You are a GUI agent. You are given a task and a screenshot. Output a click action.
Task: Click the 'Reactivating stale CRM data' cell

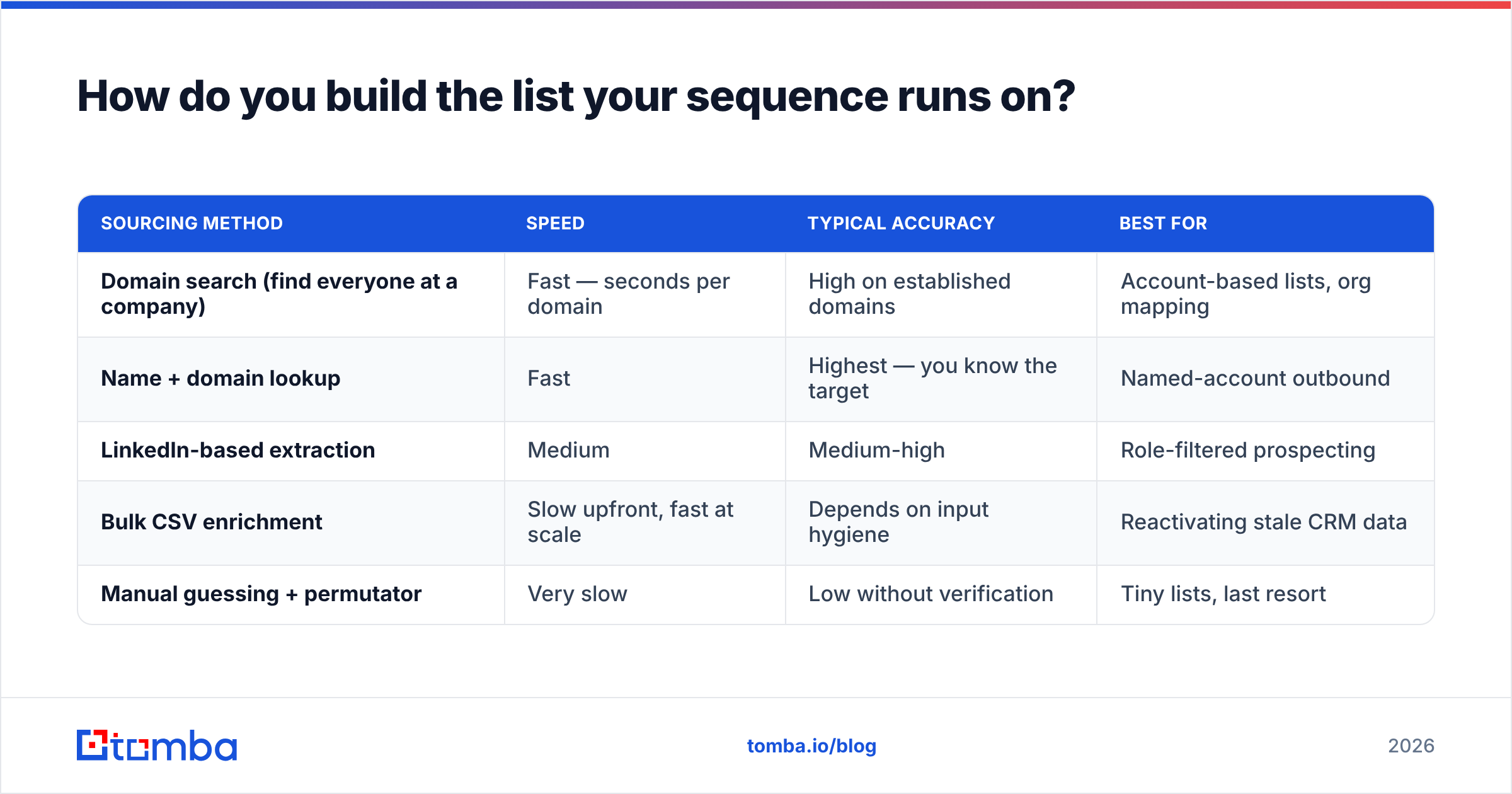click(x=1266, y=523)
